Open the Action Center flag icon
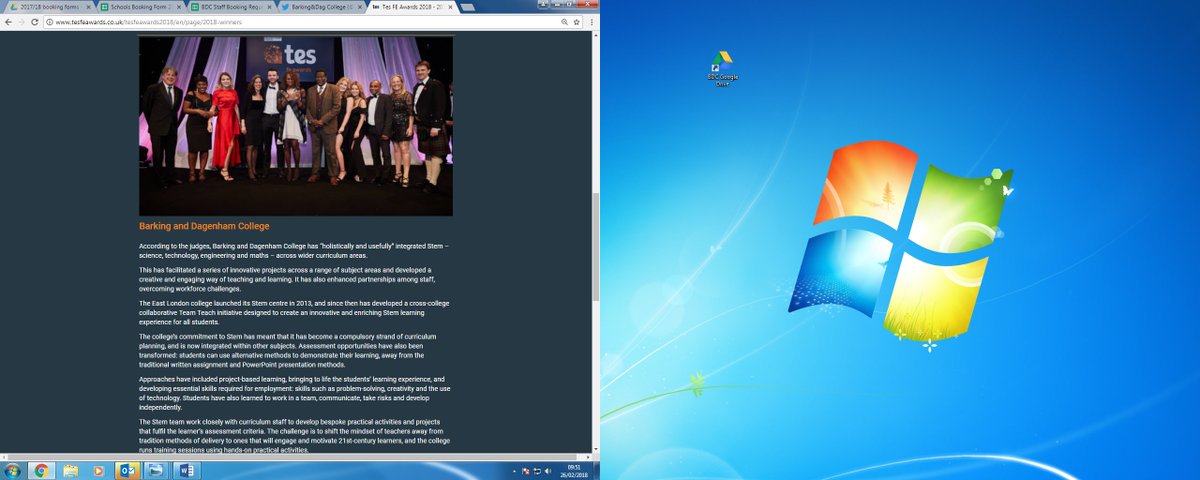The height and width of the screenshot is (480, 1200). click(526, 471)
